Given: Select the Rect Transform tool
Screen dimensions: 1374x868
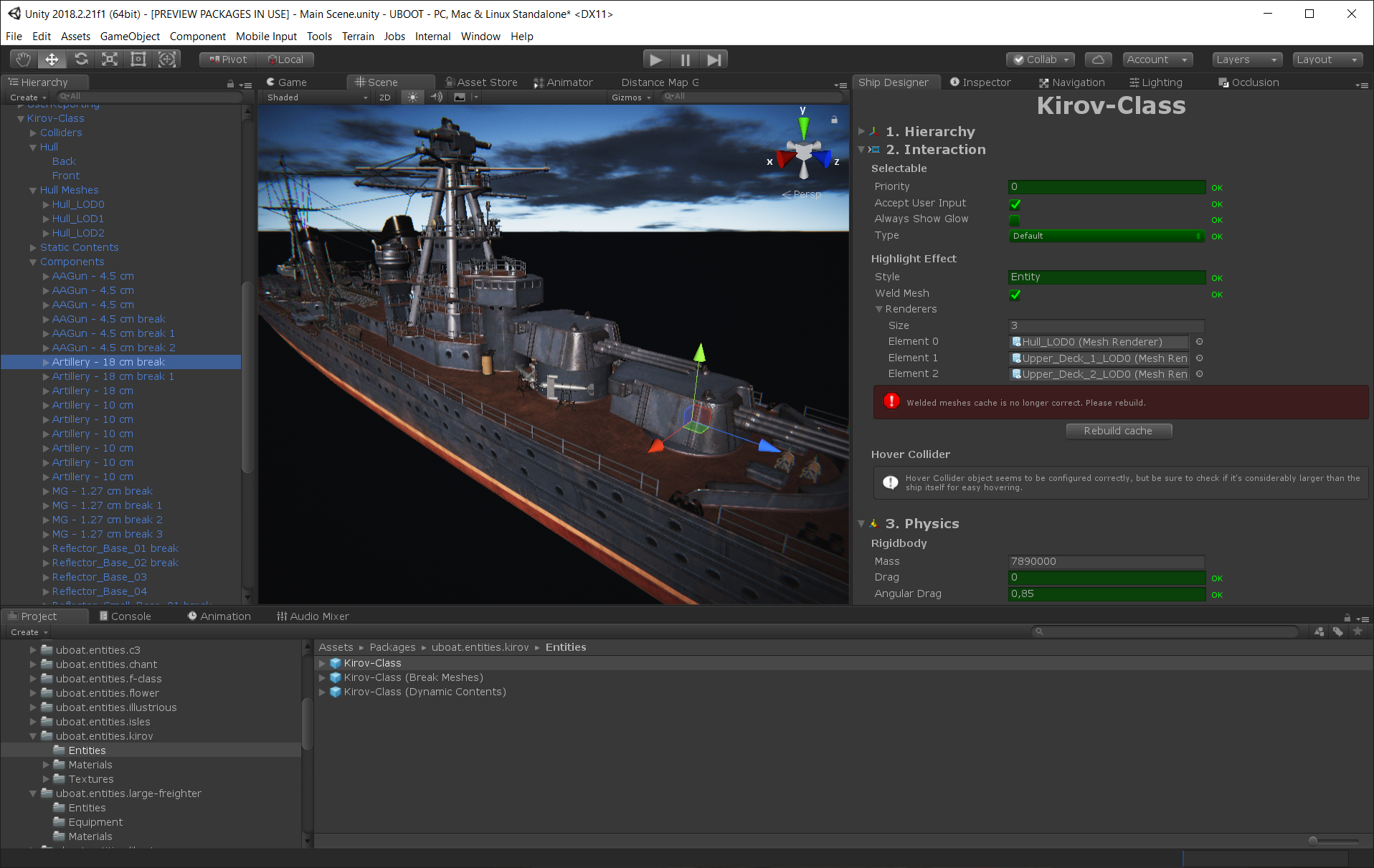Looking at the screenshot, I should tap(138, 59).
